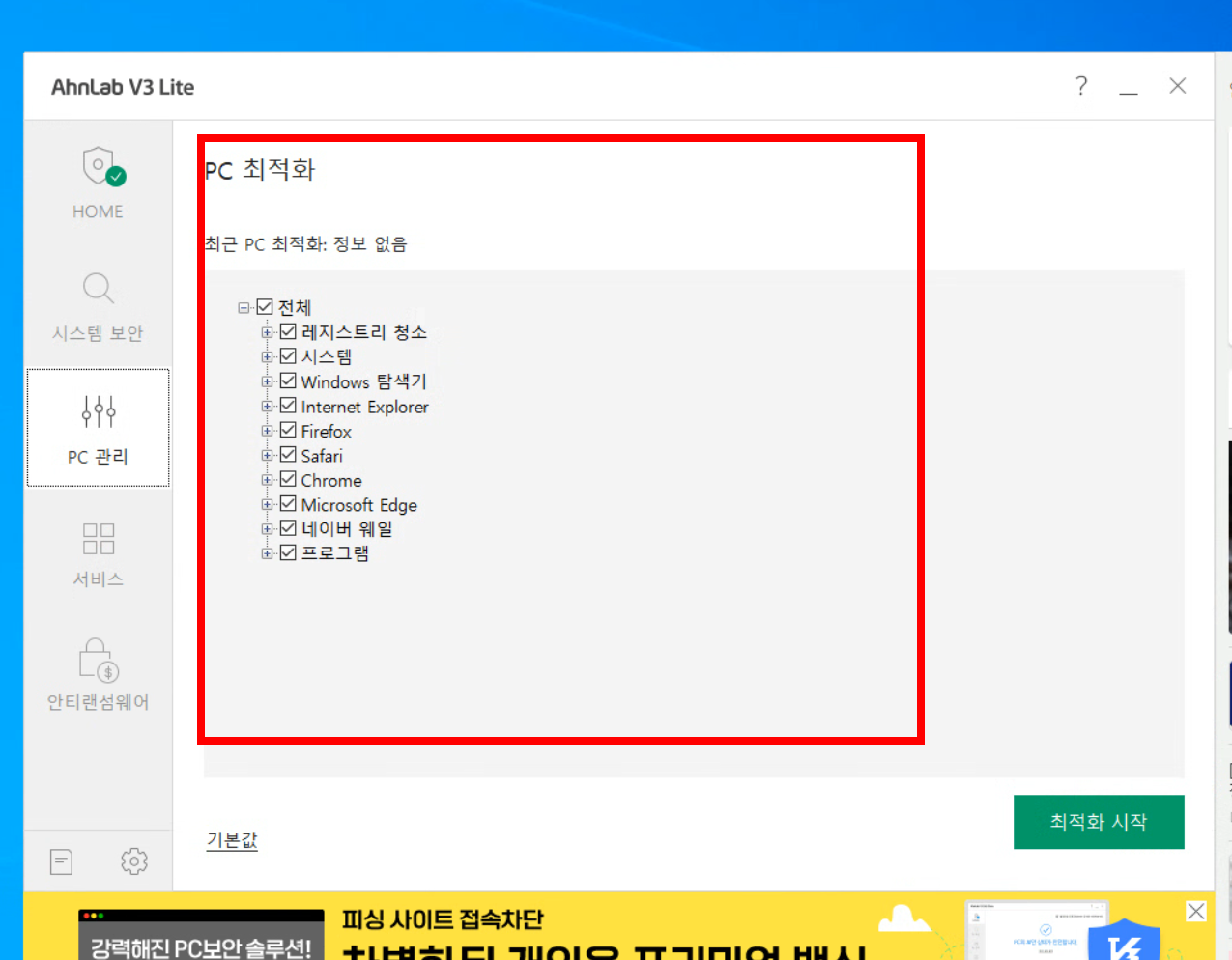Select the PC 관리 sliders icon
Image resolution: width=1232 pixels, height=960 pixels.
coord(99,411)
